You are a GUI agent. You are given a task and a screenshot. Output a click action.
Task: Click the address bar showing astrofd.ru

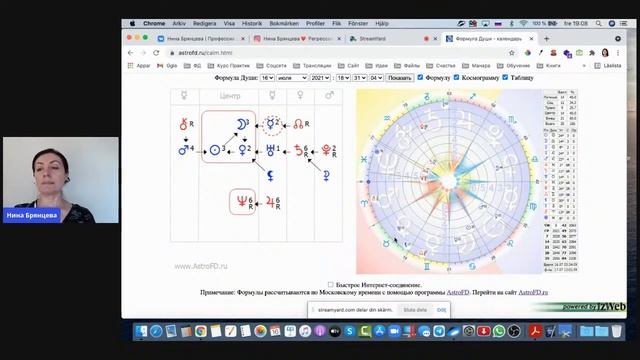(339, 53)
